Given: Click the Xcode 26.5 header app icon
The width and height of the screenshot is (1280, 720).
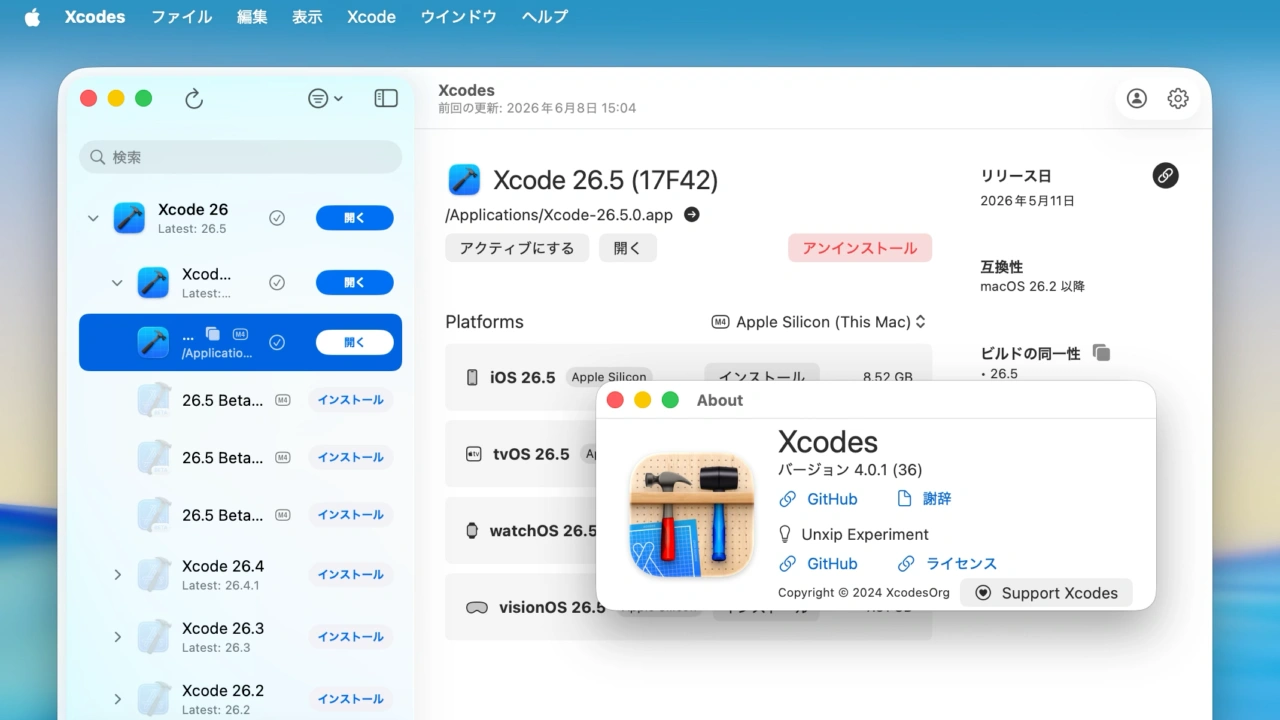Looking at the screenshot, I should (464, 180).
